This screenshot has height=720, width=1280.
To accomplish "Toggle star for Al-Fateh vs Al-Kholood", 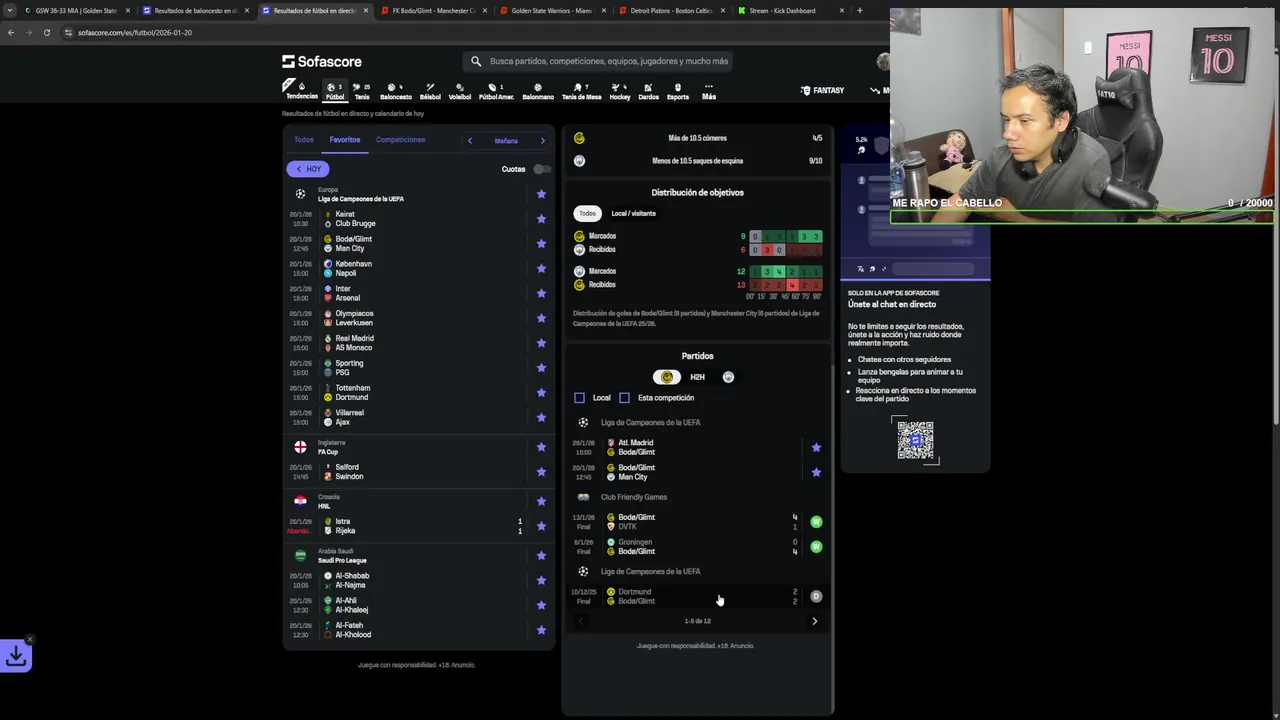I will 541,630.
